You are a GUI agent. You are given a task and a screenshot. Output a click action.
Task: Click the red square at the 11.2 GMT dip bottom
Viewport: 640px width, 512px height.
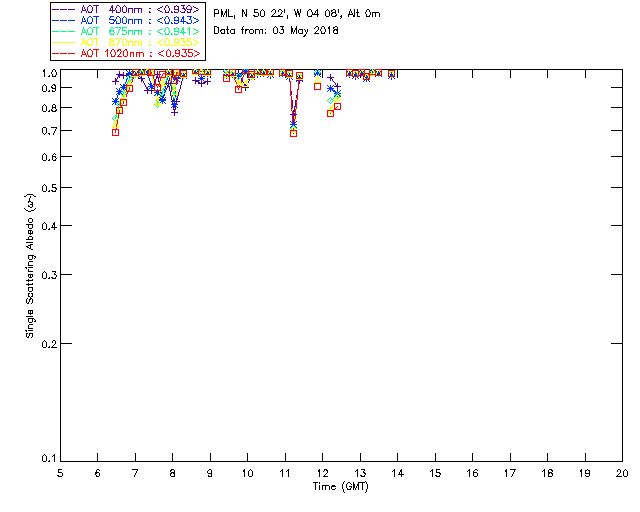(x=293, y=133)
